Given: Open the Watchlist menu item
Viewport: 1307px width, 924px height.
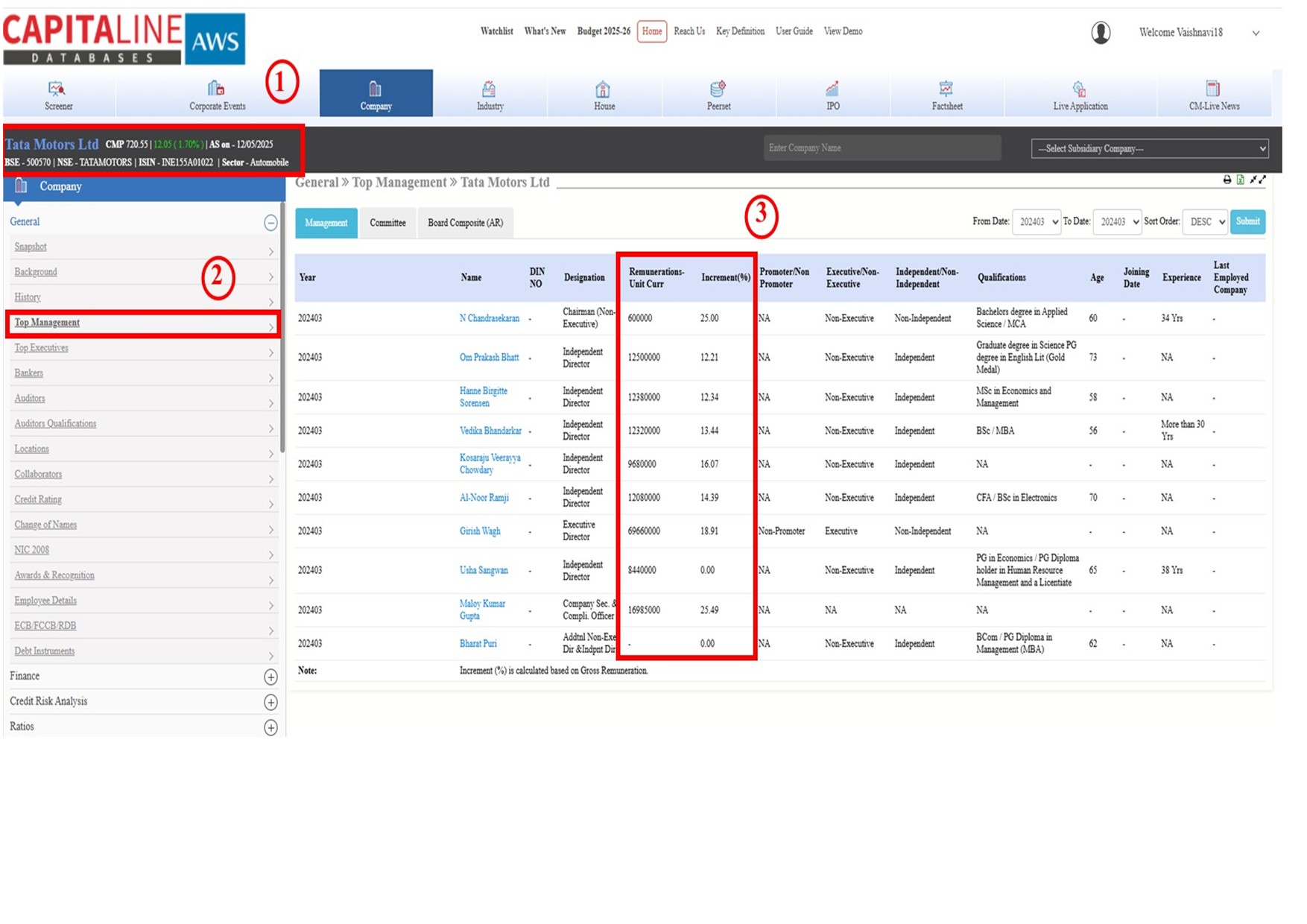Looking at the screenshot, I should (x=496, y=31).
